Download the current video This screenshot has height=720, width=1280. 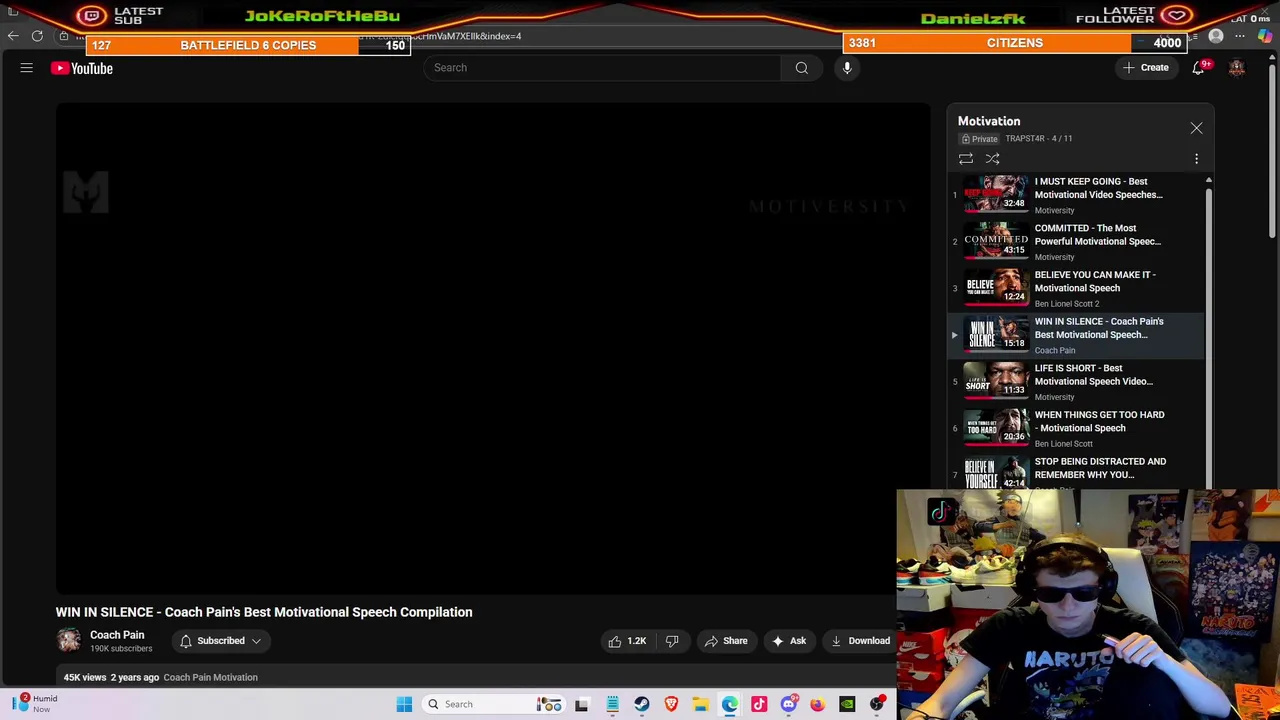click(x=860, y=641)
